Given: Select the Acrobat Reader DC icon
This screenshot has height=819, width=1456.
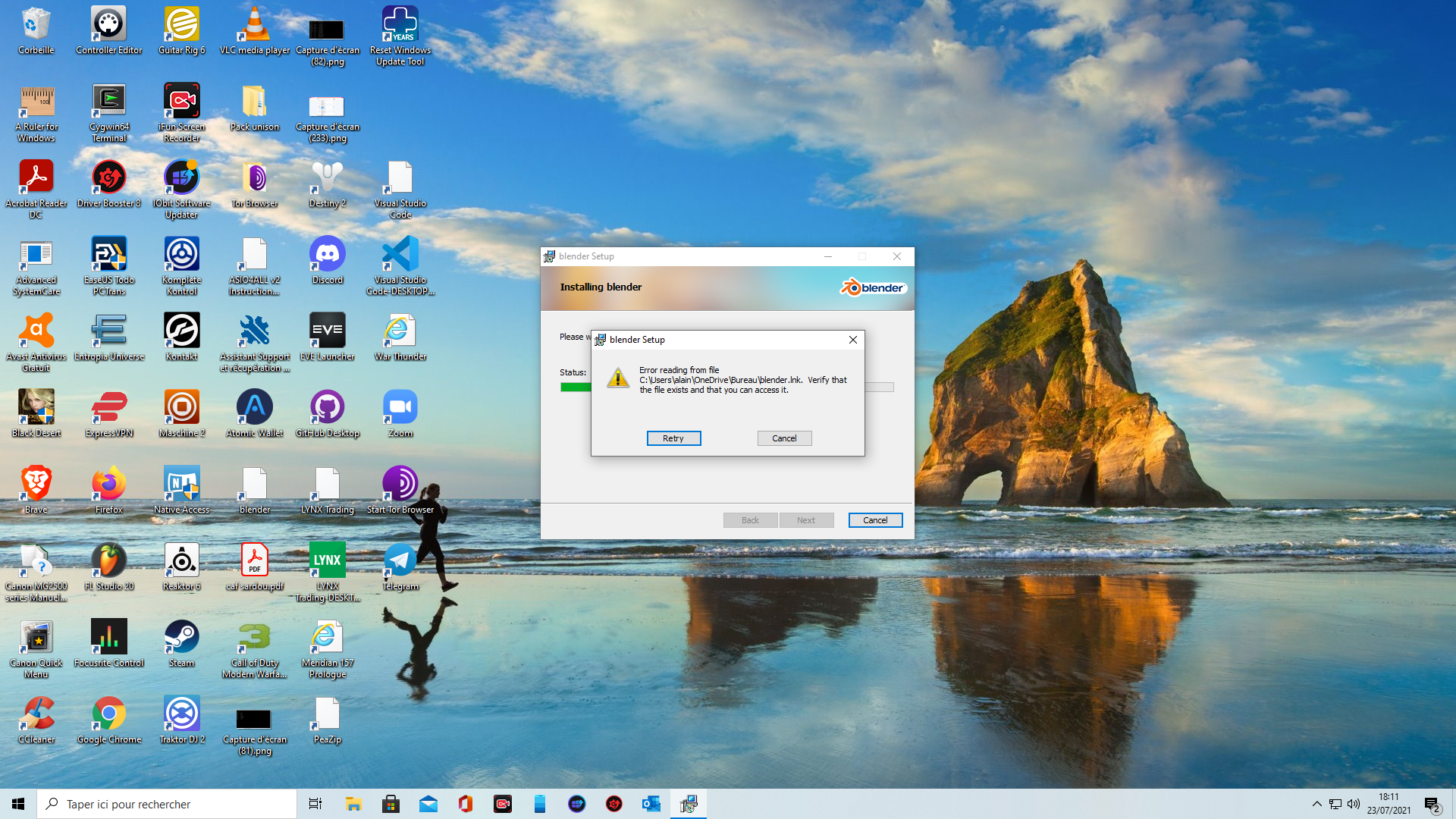Looking at the screenshot, I should coord(36,190).
